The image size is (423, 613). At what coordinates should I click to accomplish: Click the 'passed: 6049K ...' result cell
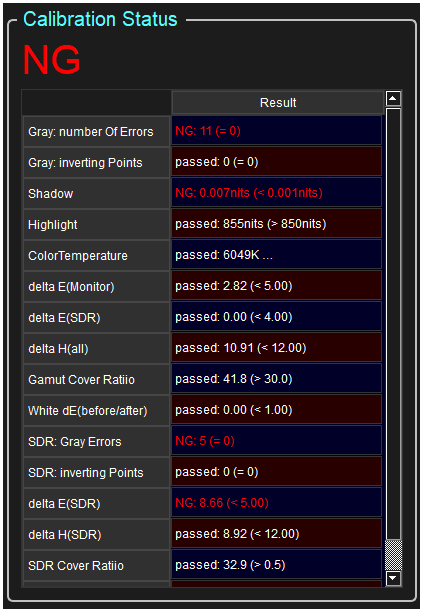[x=276, y=255]
